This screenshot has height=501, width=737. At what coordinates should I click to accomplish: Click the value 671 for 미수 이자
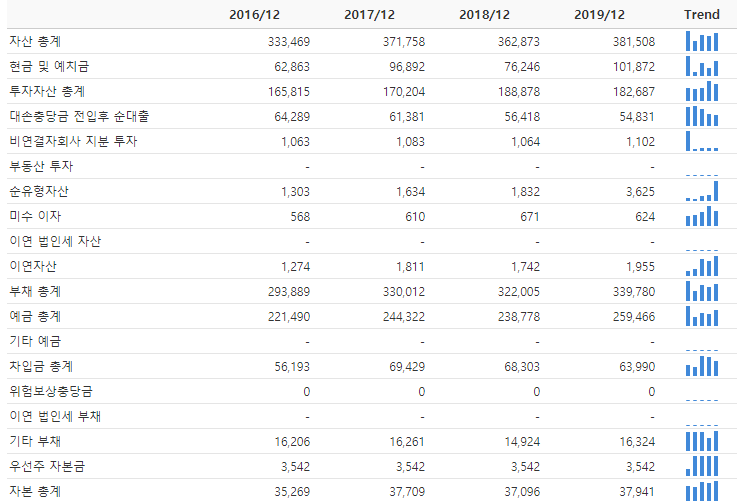coord(530,217)
